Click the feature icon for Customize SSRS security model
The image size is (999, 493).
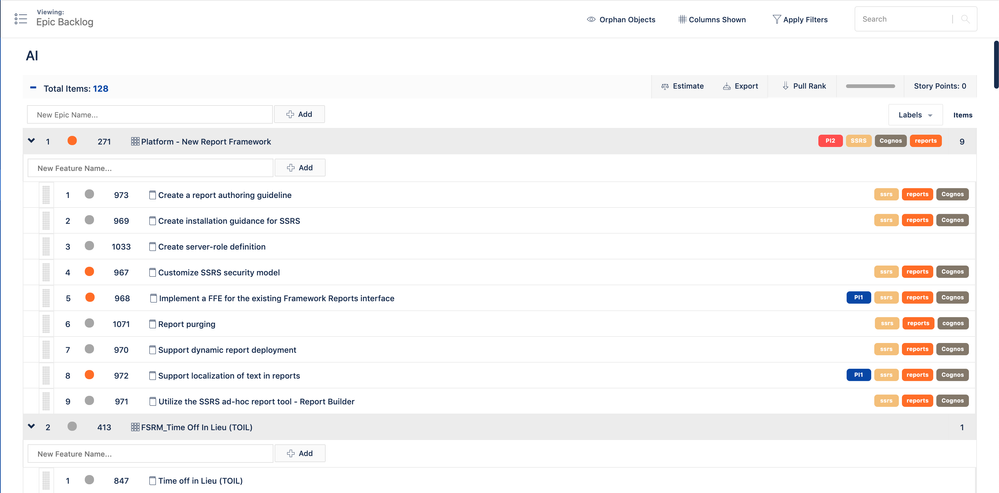pos(152,273)
